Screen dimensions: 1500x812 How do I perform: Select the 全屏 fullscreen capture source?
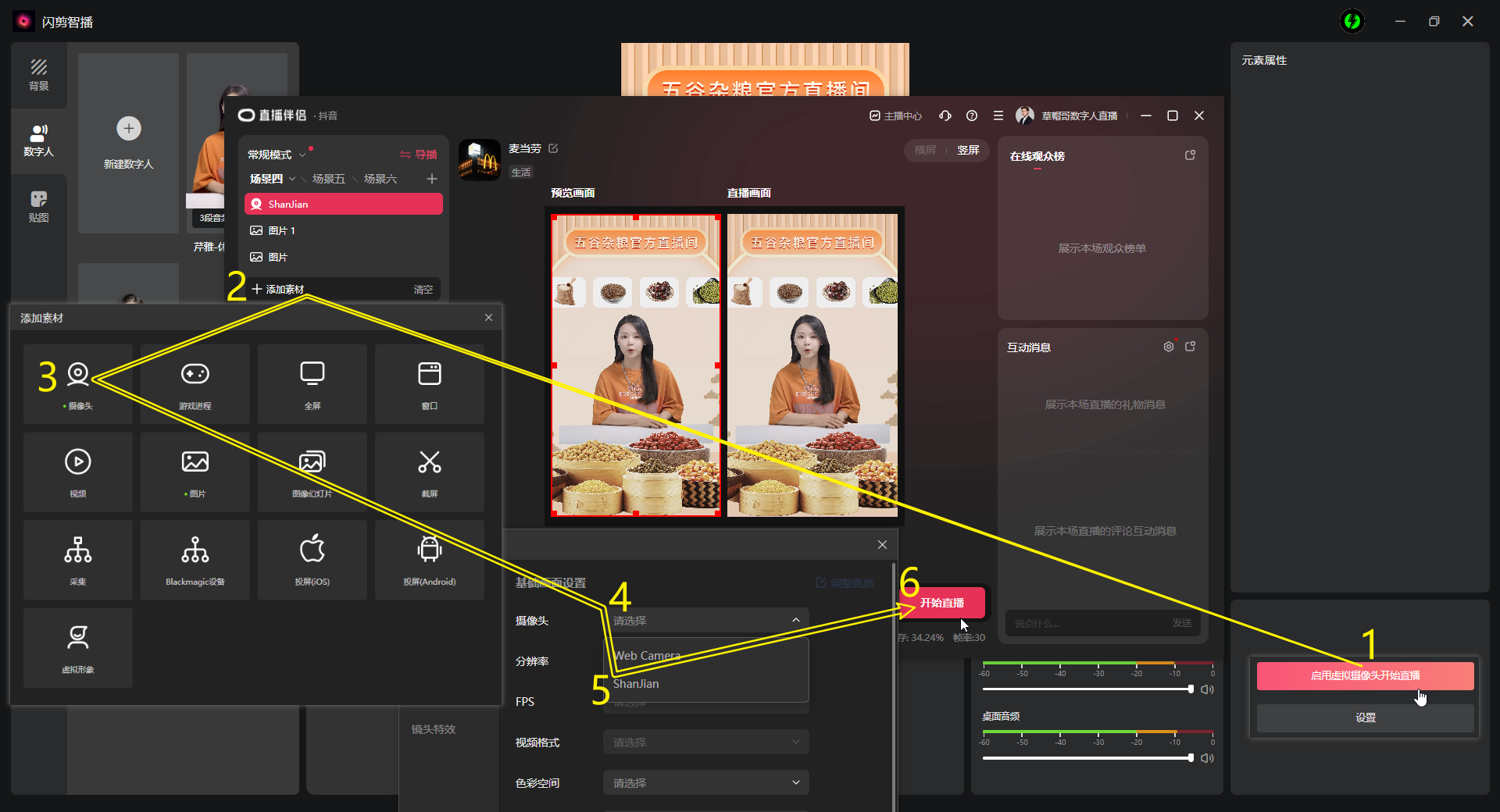(x=312, y=383)
